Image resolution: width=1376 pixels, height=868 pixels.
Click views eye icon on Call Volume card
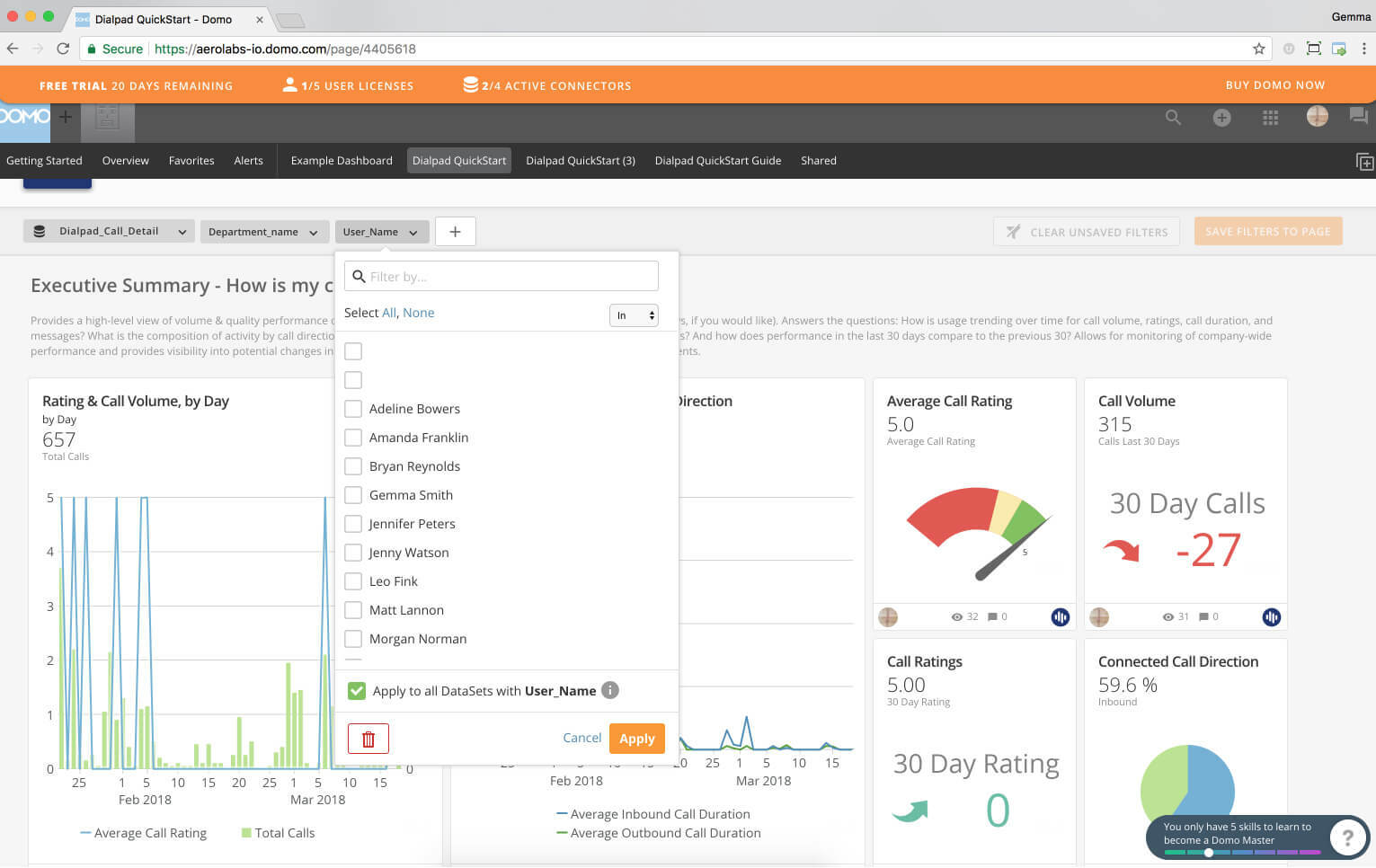(x=1167, y=617)
